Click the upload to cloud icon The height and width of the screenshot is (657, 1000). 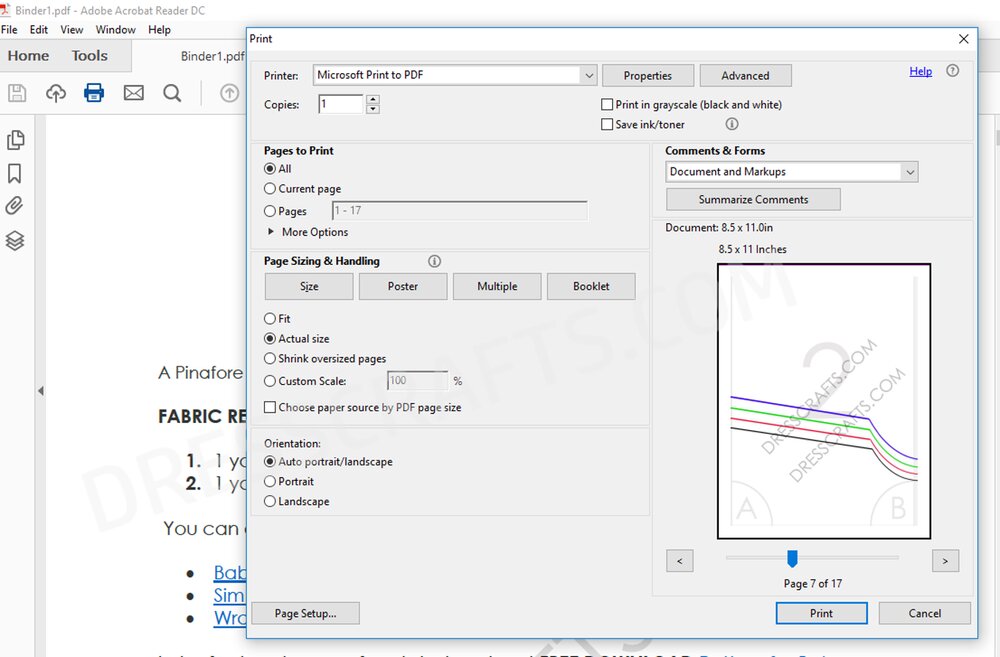tap(56, 93)
